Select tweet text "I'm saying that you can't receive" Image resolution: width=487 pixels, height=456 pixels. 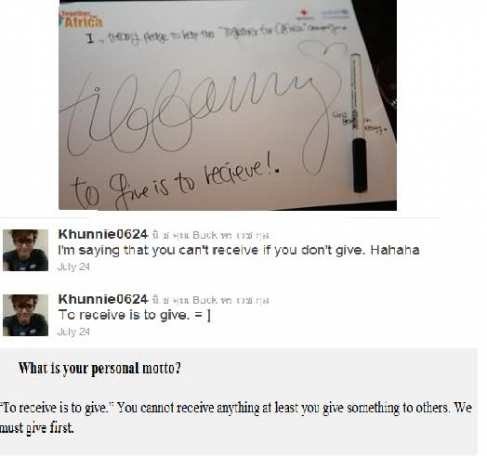pos(158,250)
